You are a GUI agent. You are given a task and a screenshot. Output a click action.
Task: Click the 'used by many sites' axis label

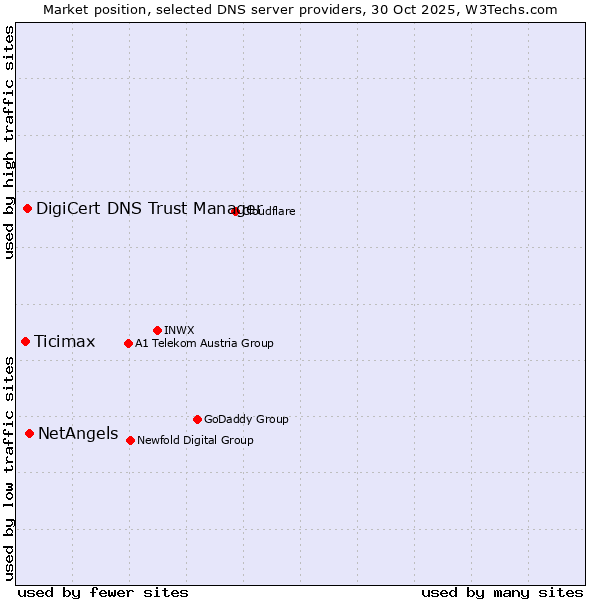(502, 592)
